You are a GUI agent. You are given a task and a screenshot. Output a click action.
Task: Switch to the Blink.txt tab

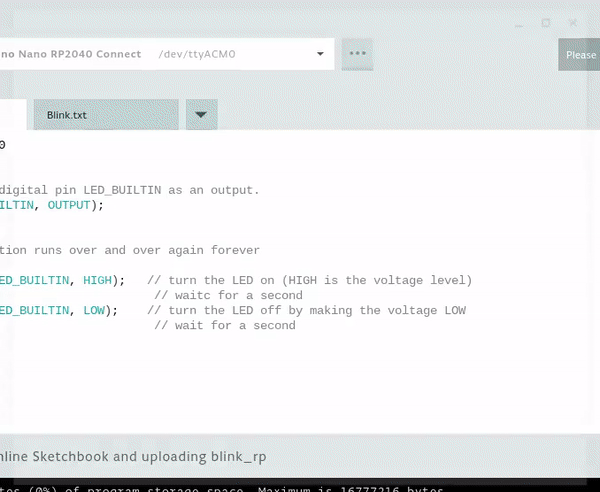pos(105,115)
